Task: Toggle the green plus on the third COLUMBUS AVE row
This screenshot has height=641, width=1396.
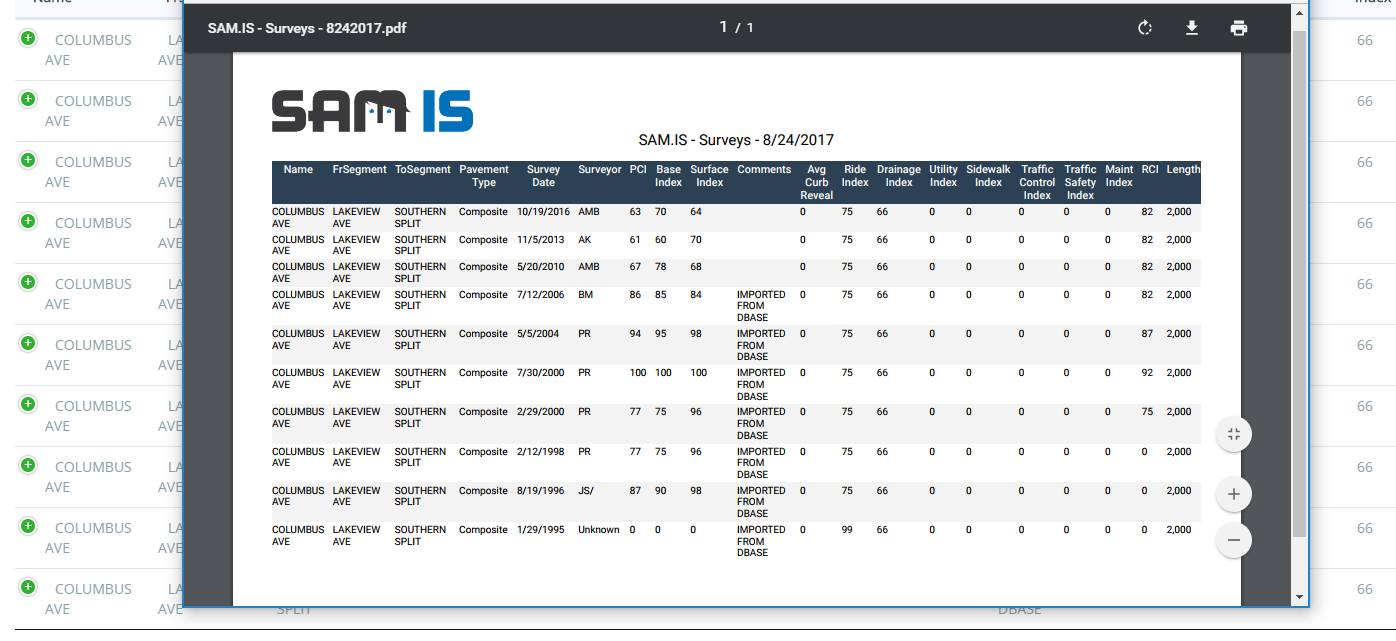Action: [28, 160]
